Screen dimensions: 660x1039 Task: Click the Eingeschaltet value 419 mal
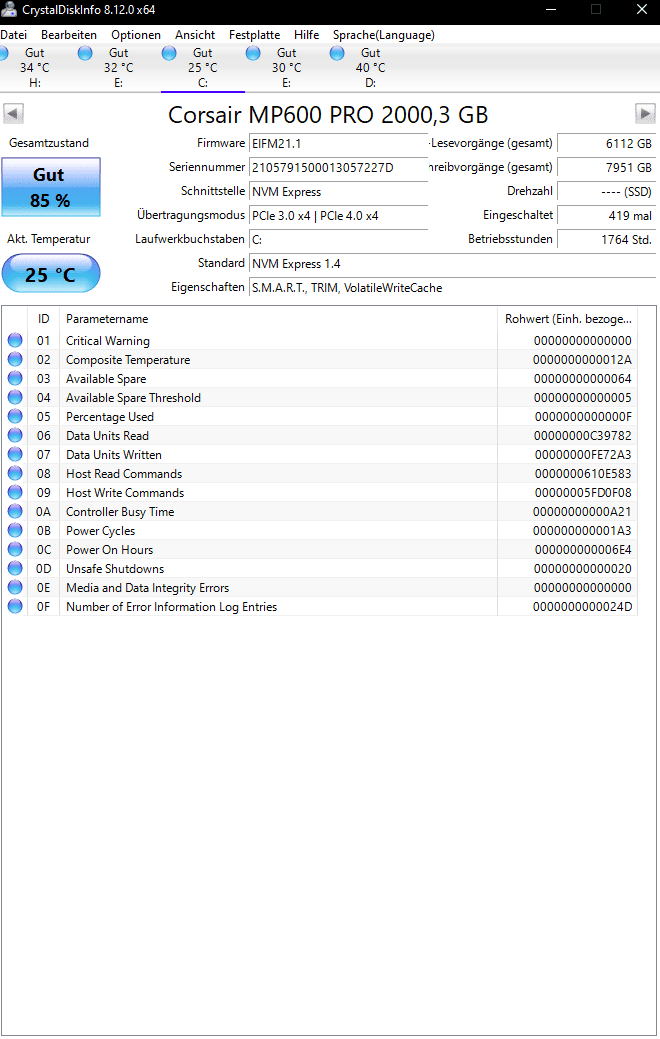(x=606, y=215)
